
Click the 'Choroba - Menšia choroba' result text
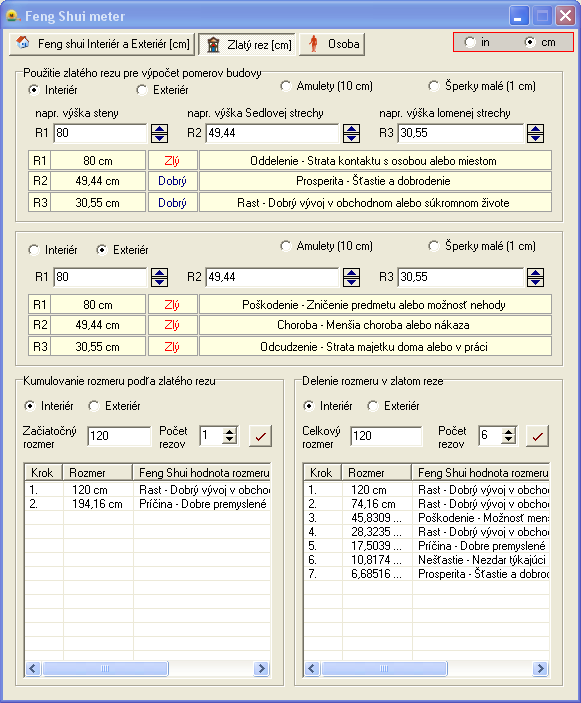[x=373, y=325]
